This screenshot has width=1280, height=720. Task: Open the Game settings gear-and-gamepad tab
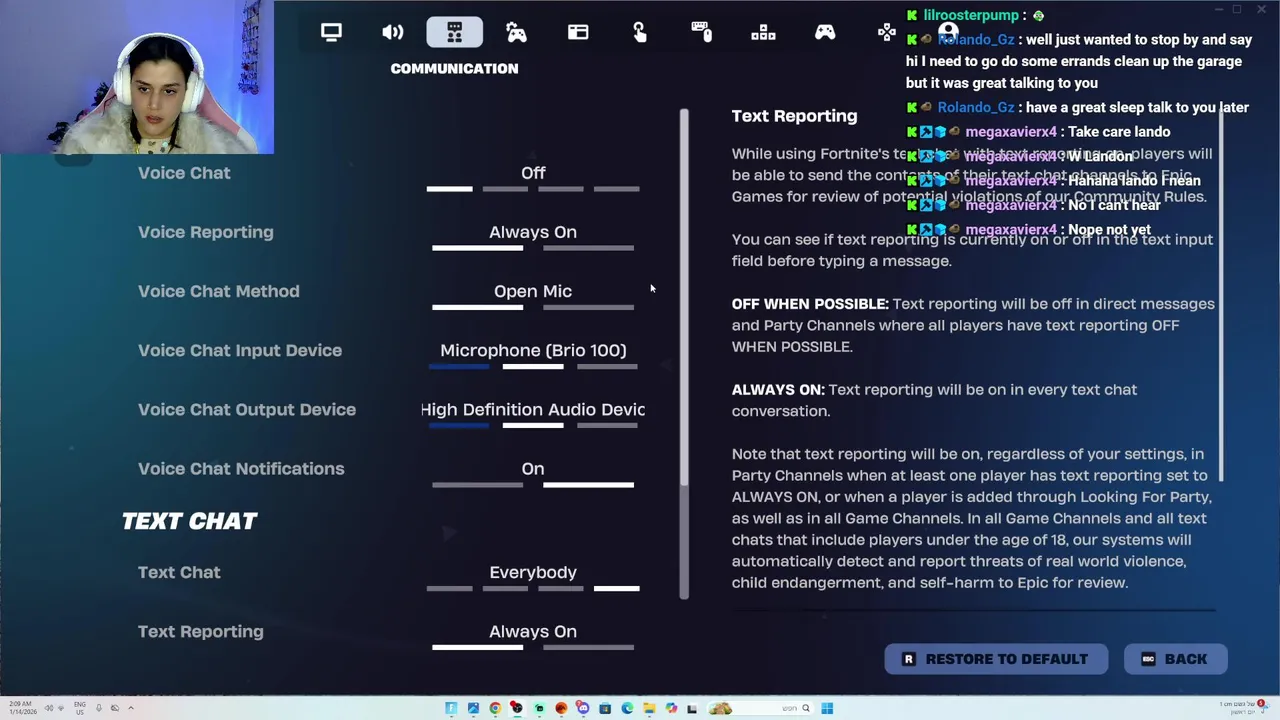(x=516, y=33)
